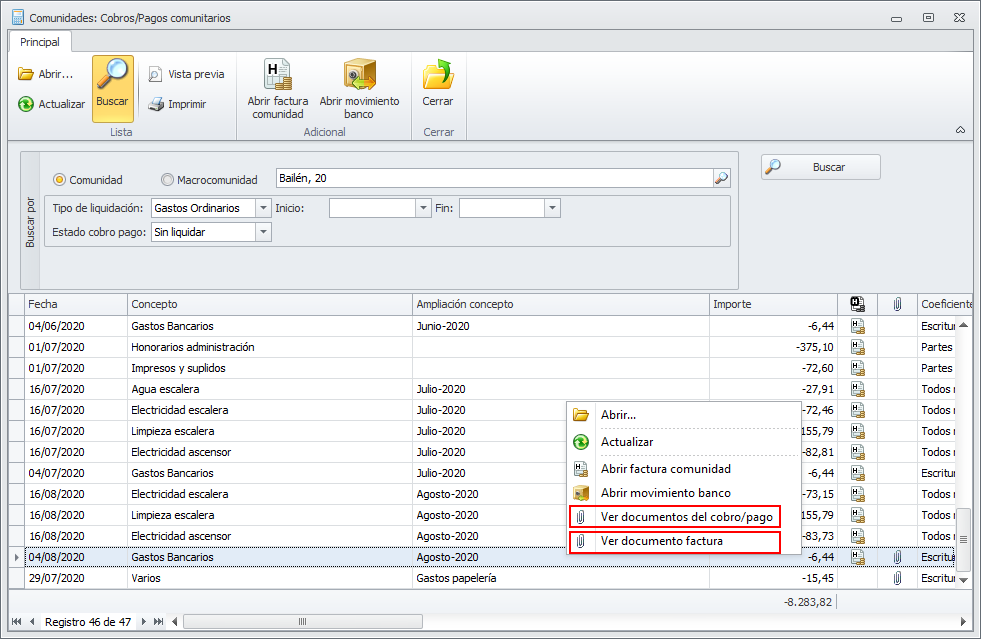Select the Comunidad radio button

60,180
